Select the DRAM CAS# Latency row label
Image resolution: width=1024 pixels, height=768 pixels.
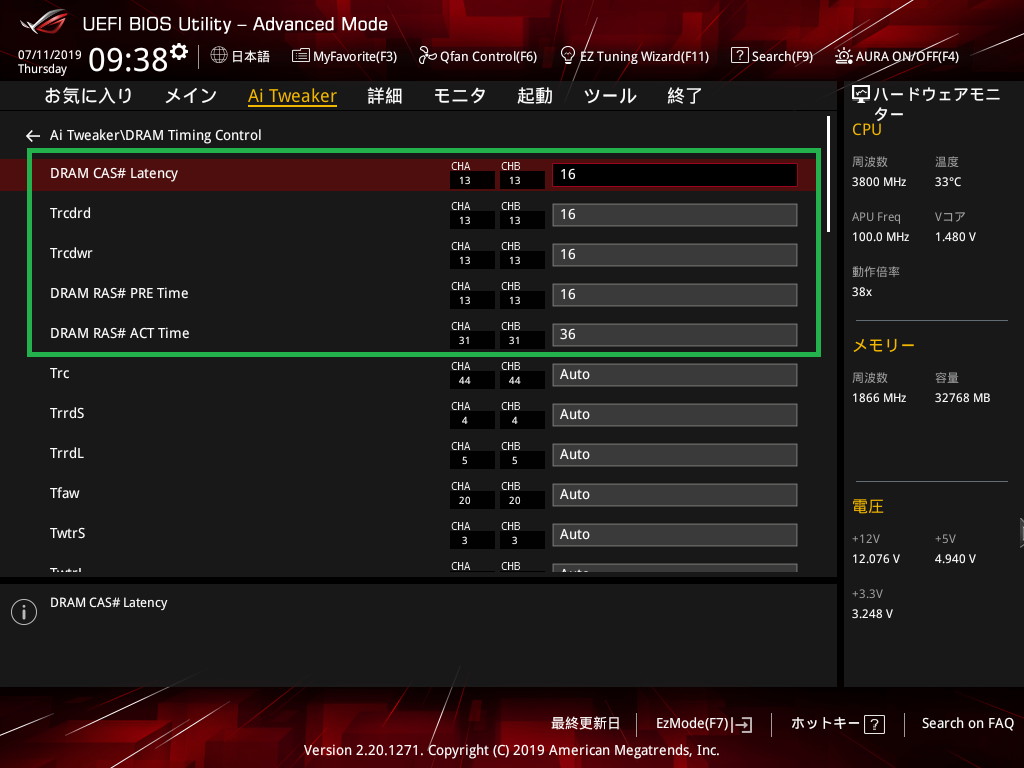click(114, 173)
